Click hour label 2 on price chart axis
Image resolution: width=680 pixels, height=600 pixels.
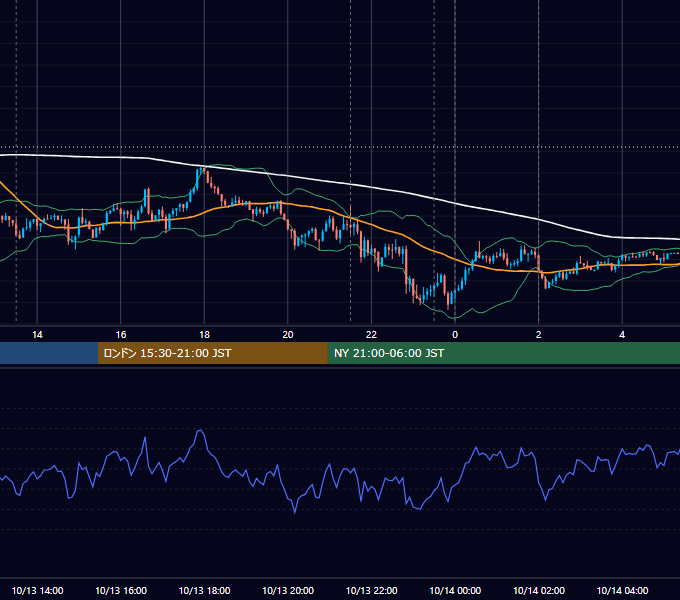539,334
